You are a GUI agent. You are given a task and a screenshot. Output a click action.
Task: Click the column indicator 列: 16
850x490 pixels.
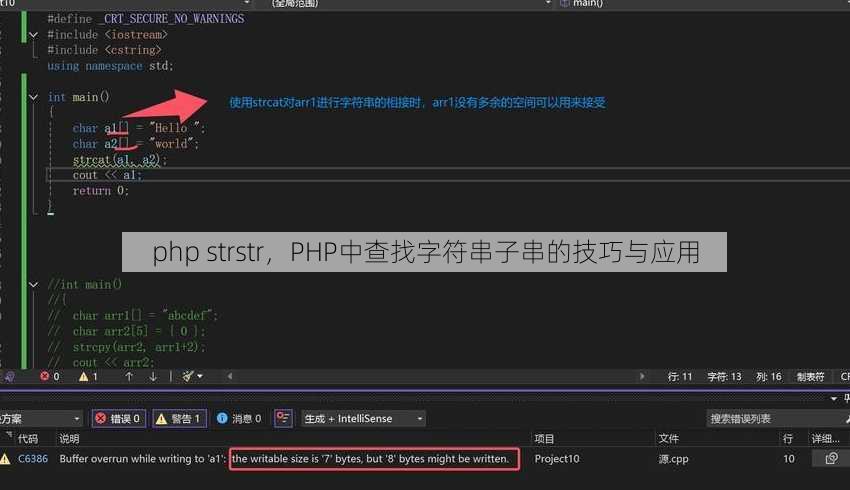[x=769, y=377]
